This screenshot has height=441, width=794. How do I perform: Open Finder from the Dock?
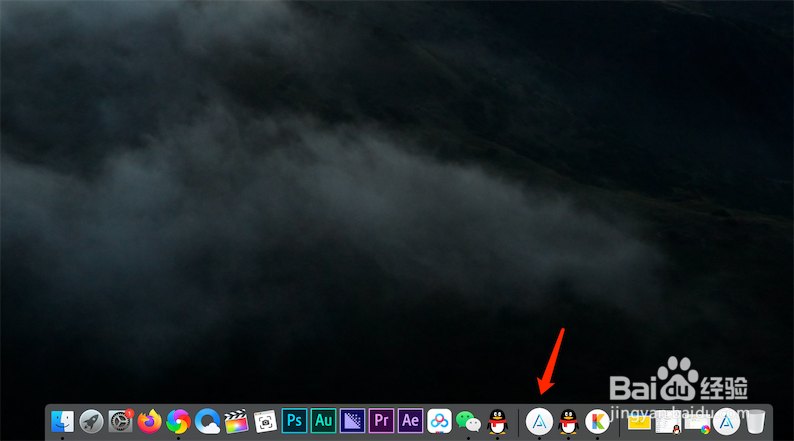tap(62, 421)
